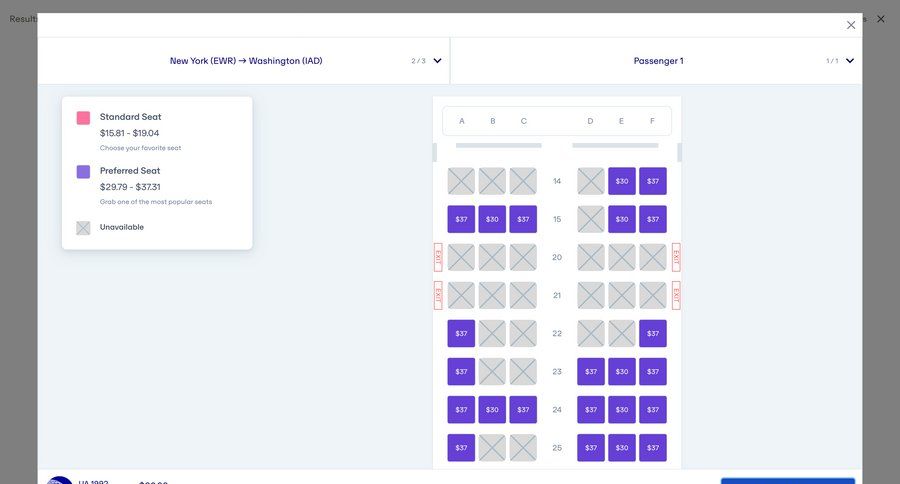Select $37 preferred seat 14F

(x=653, y=181)
